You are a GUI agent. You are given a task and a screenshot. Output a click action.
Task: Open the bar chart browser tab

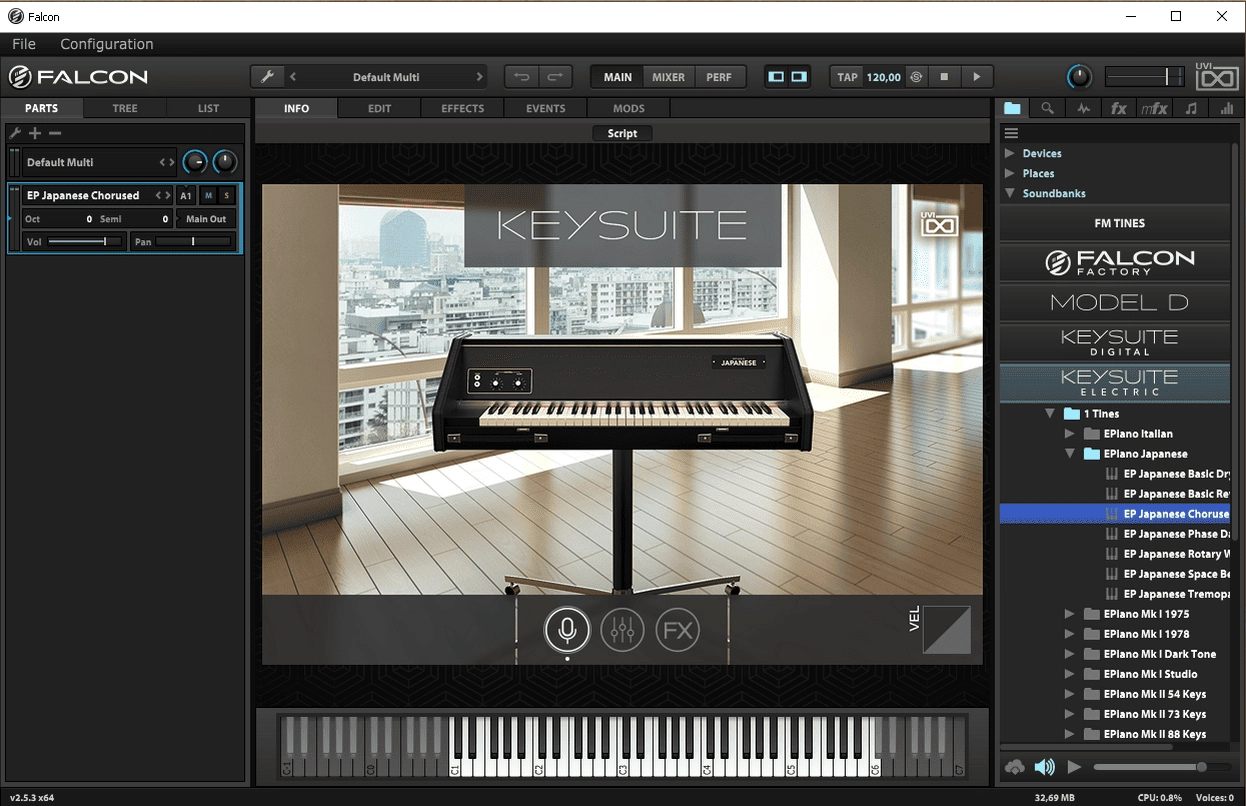click(x=1226, y=108)
